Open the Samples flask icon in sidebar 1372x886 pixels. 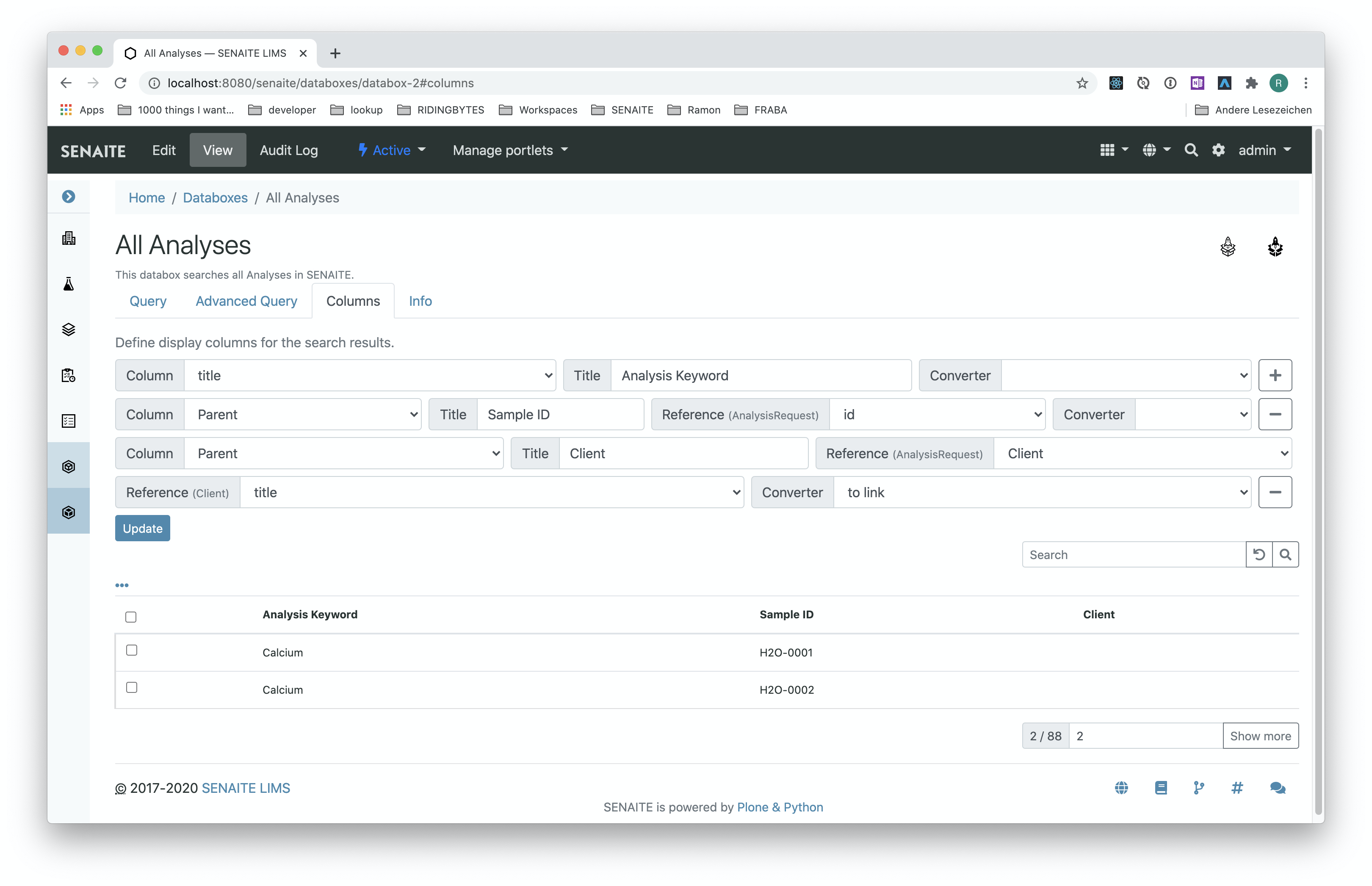pos(69,284)
